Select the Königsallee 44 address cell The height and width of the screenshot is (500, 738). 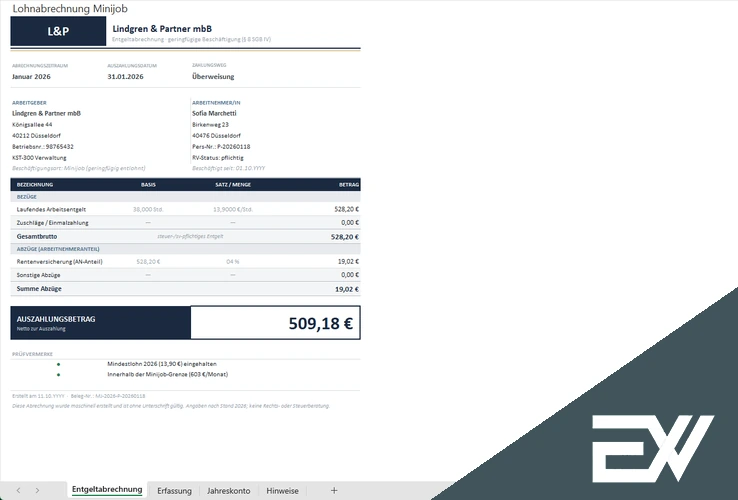pos(32,124)
